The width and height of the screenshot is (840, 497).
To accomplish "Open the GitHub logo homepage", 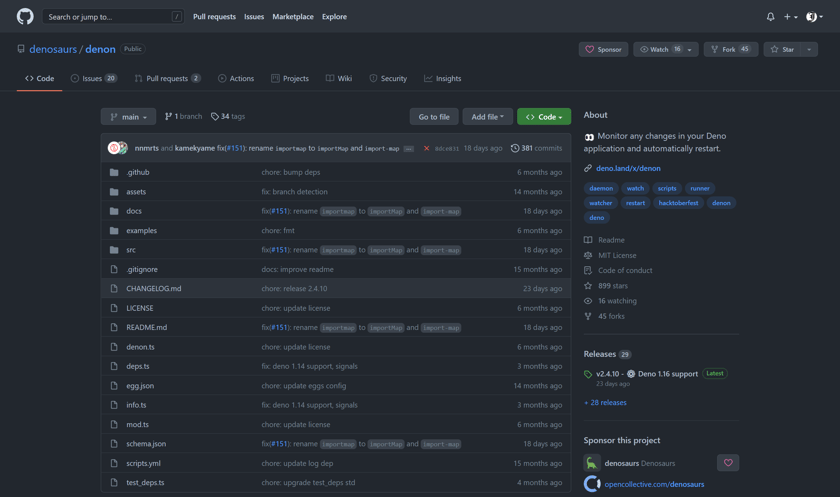I will pos(25,17).
